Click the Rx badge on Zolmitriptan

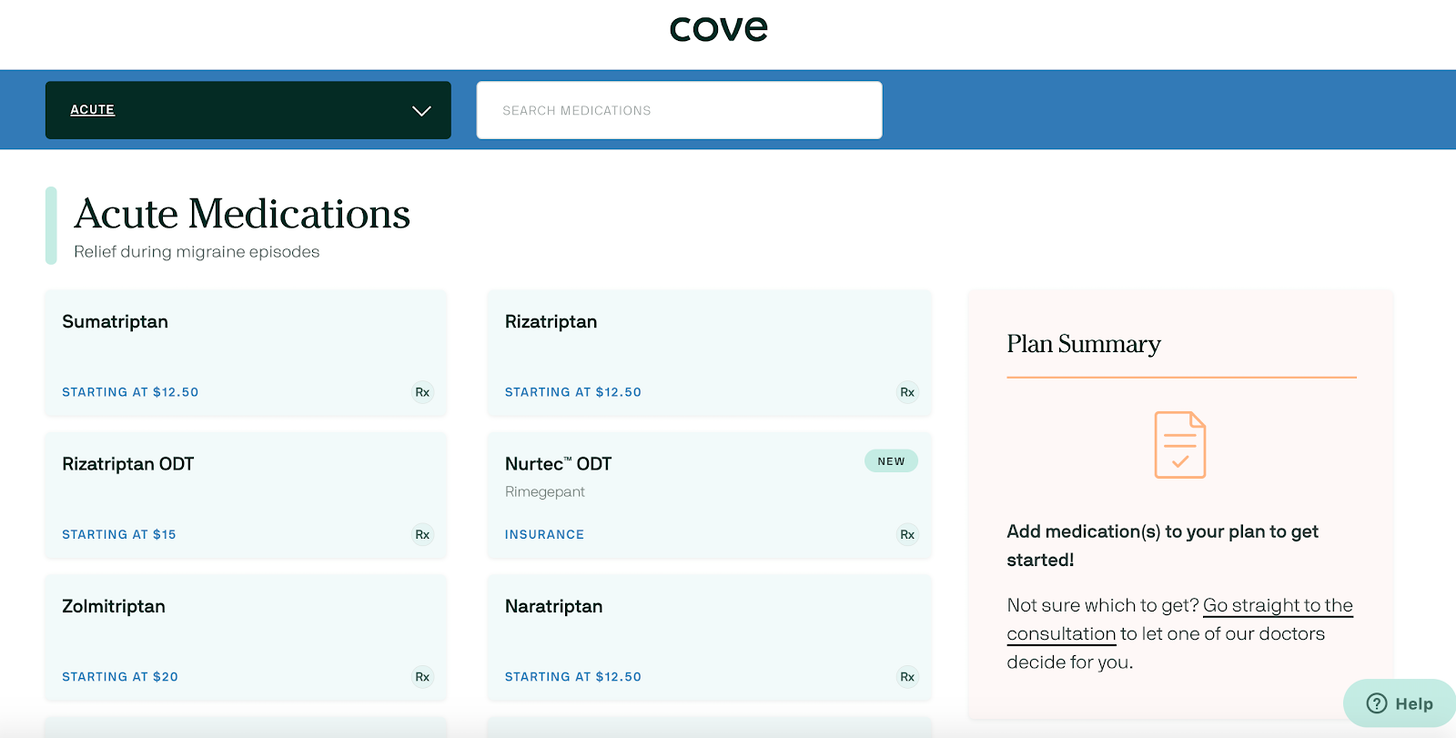(423, 676)
